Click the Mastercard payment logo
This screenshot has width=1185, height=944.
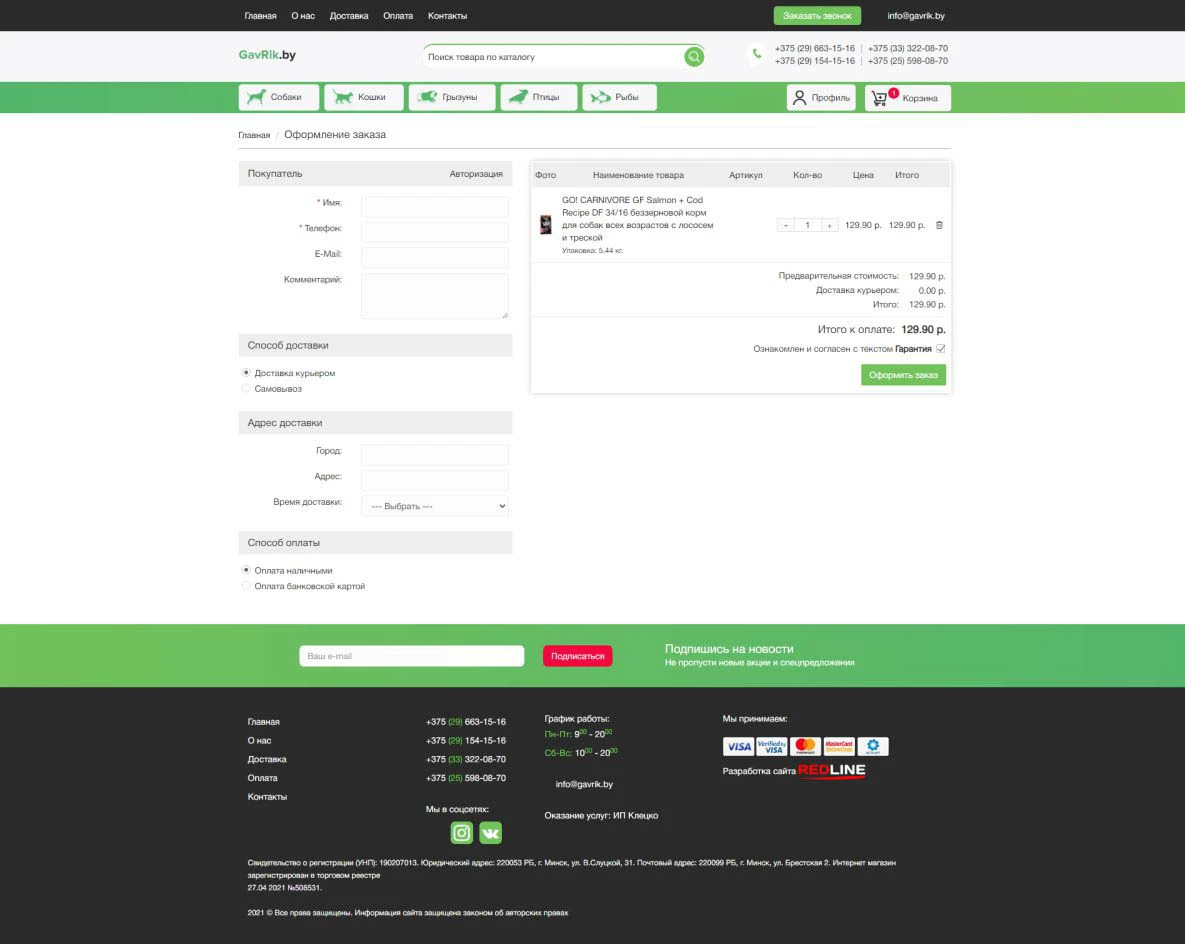click(806, 747)
